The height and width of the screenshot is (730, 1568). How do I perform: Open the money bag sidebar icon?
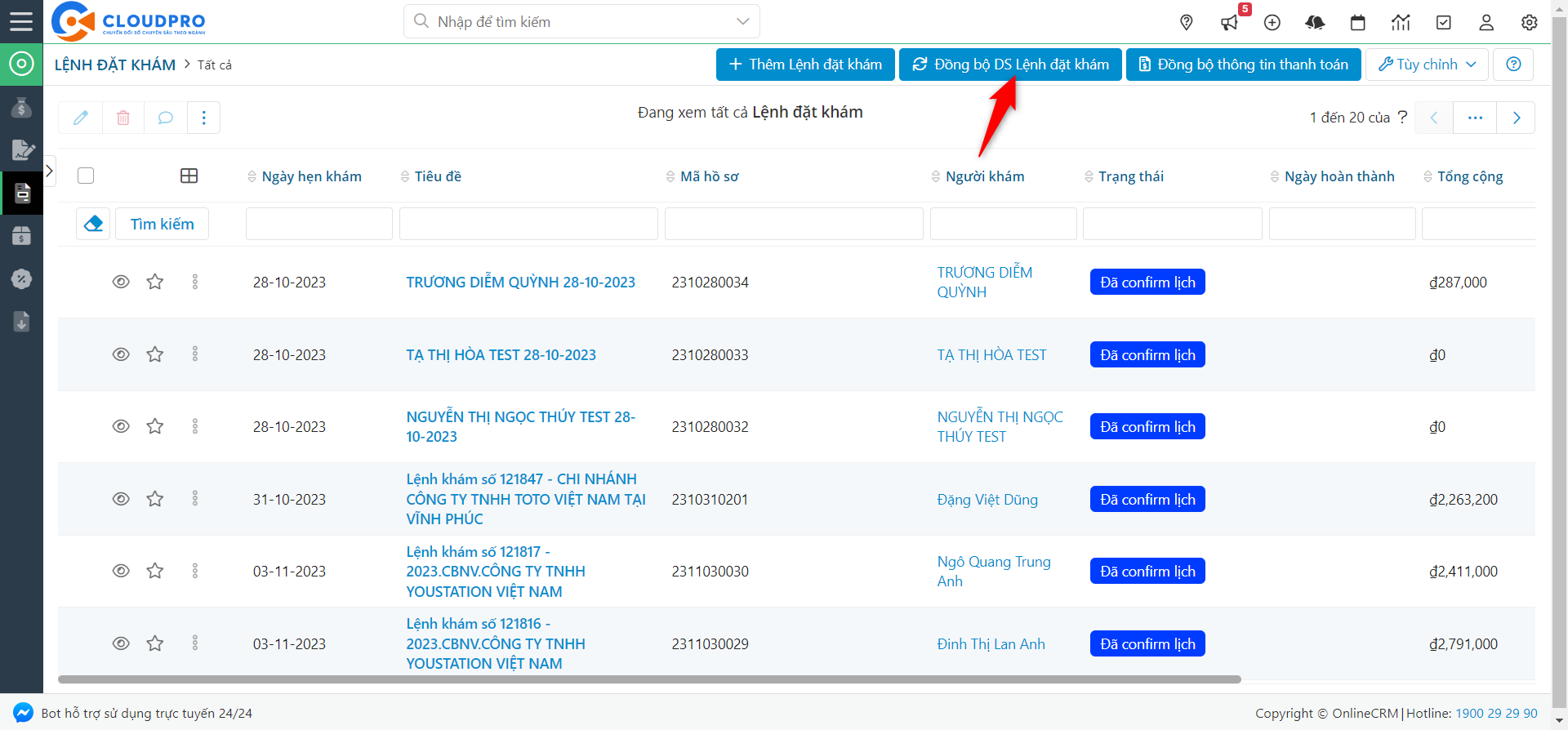pos(21,107)
